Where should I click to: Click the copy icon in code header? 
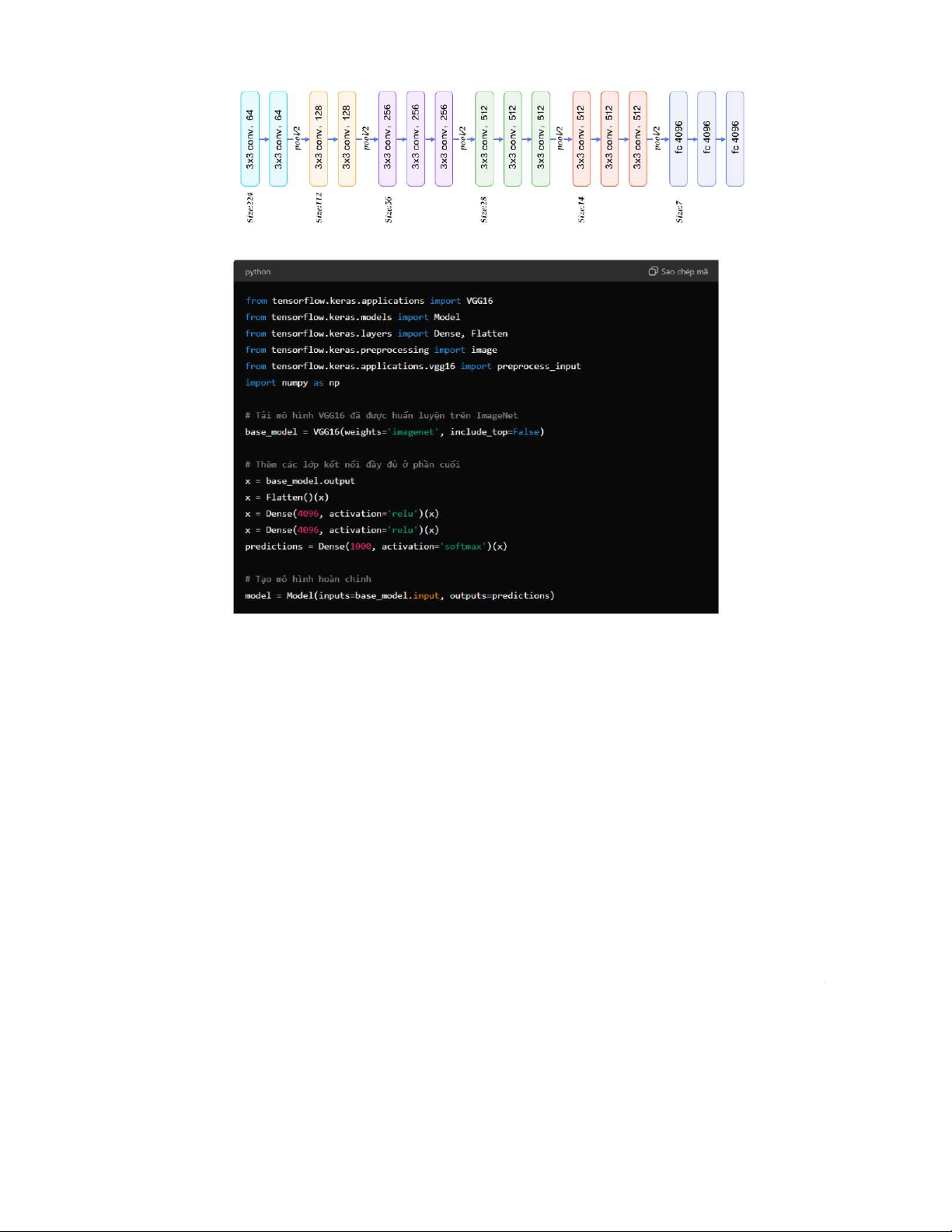pyautogui.click(x=654, y=271)
